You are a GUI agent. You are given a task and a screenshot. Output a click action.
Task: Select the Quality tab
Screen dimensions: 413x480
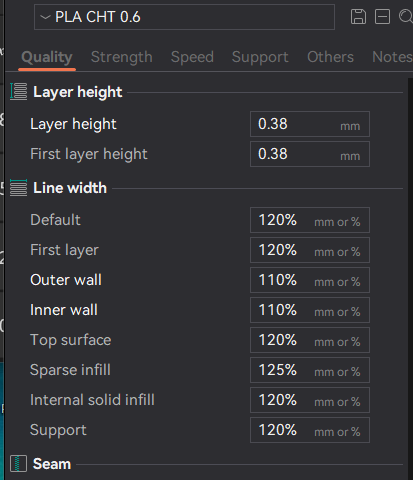tap(47, 57)
